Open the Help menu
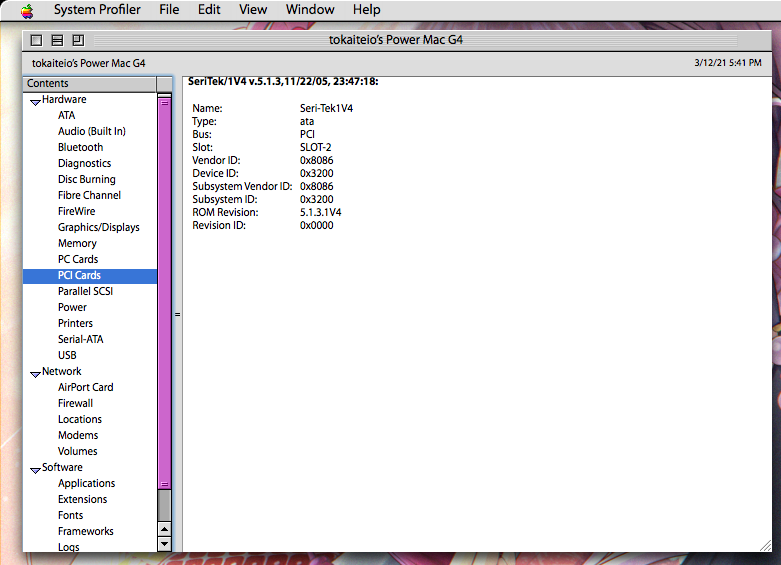The width and height of the screenshot is (781, 565). (x=367, y=9)
